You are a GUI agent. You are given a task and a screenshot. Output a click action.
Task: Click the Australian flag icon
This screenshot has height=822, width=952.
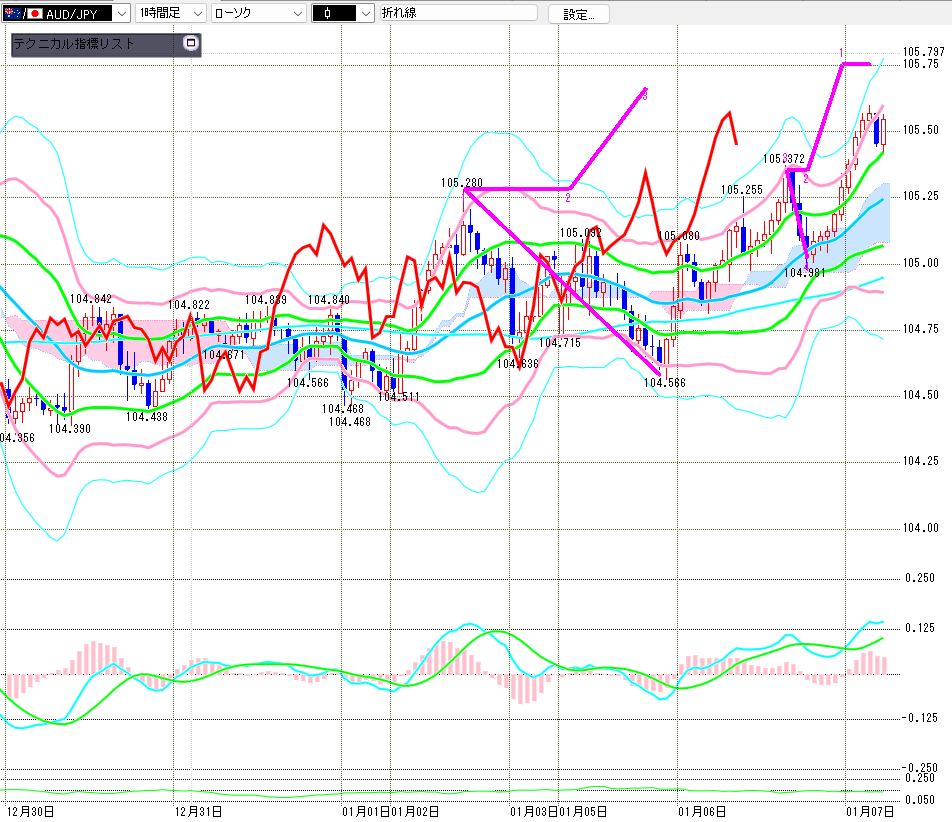(x=13, y=13)
